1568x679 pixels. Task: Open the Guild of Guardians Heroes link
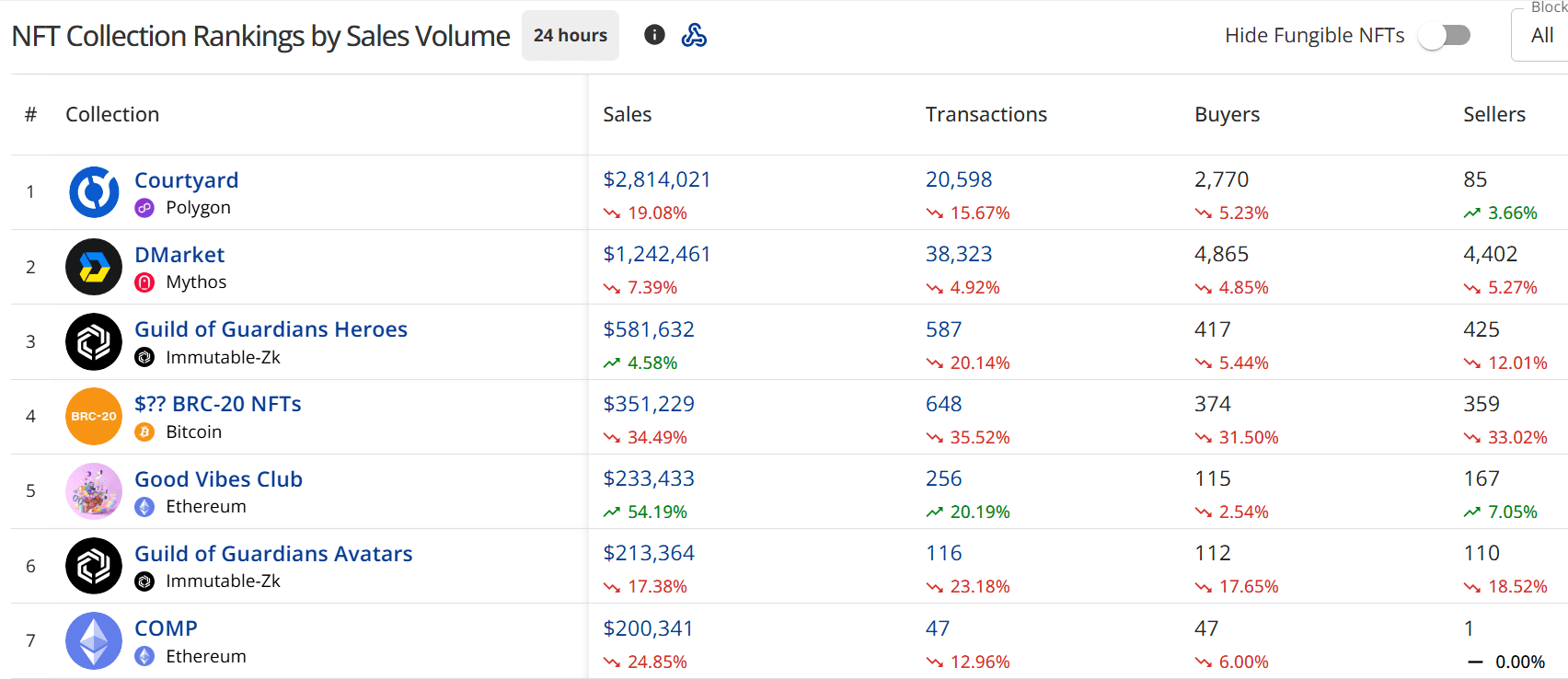pyautogui.click(x=271, y=329)
